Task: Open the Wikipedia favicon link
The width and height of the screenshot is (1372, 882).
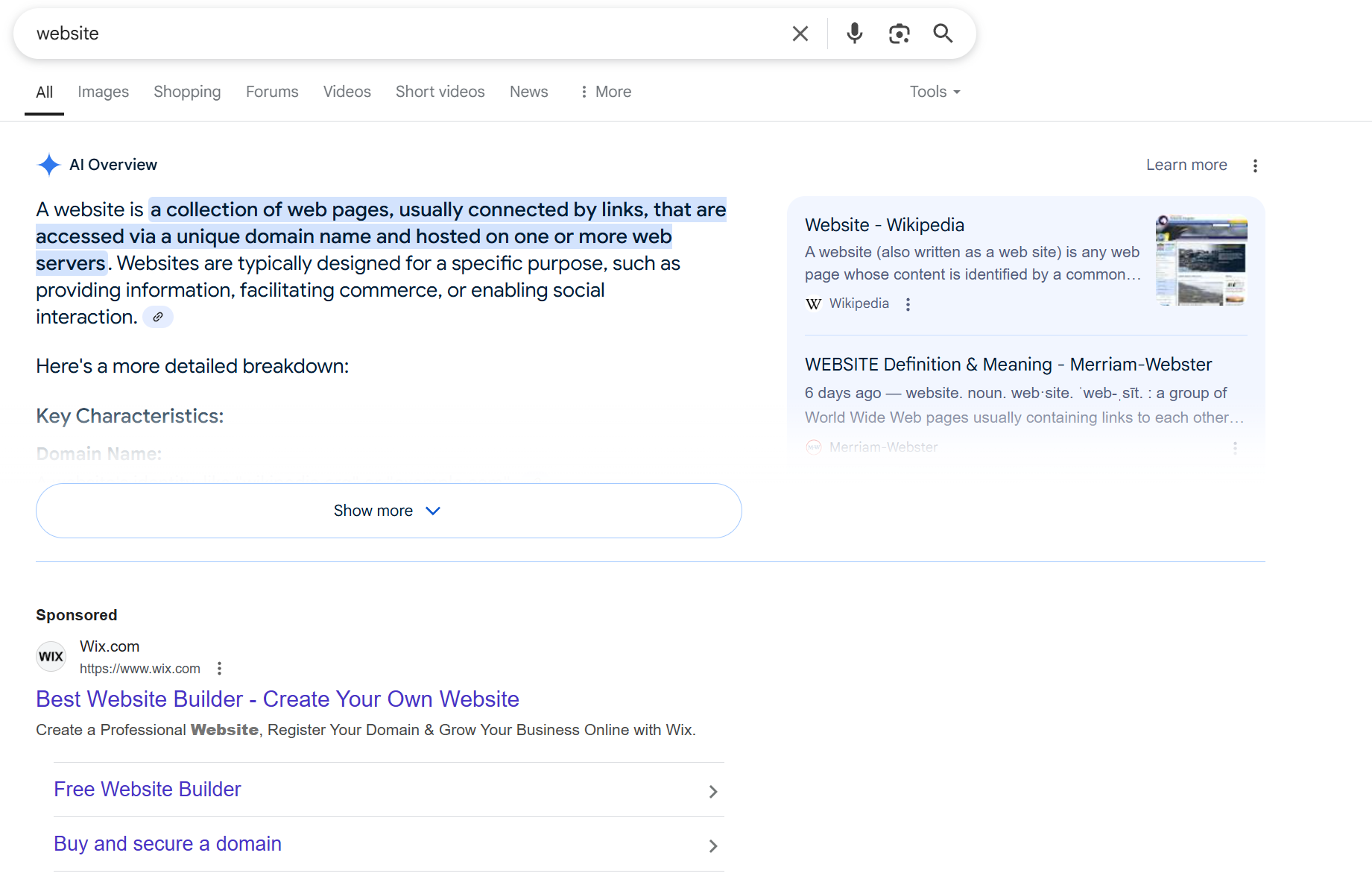Action: point(813,303)
